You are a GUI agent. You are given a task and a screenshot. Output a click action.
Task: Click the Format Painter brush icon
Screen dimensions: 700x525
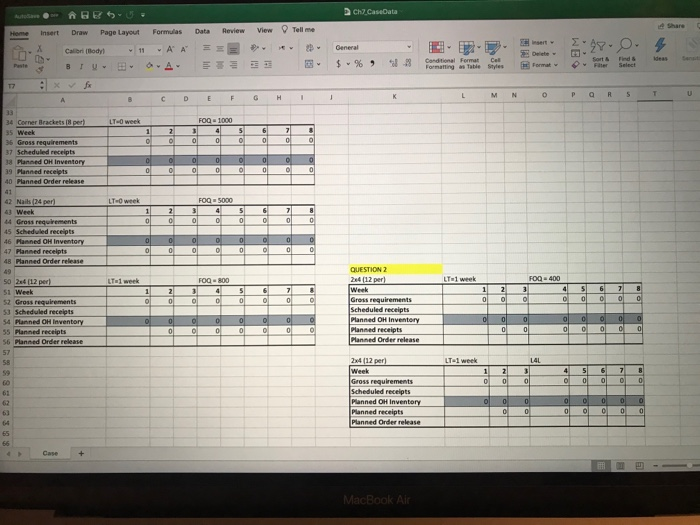40,69
